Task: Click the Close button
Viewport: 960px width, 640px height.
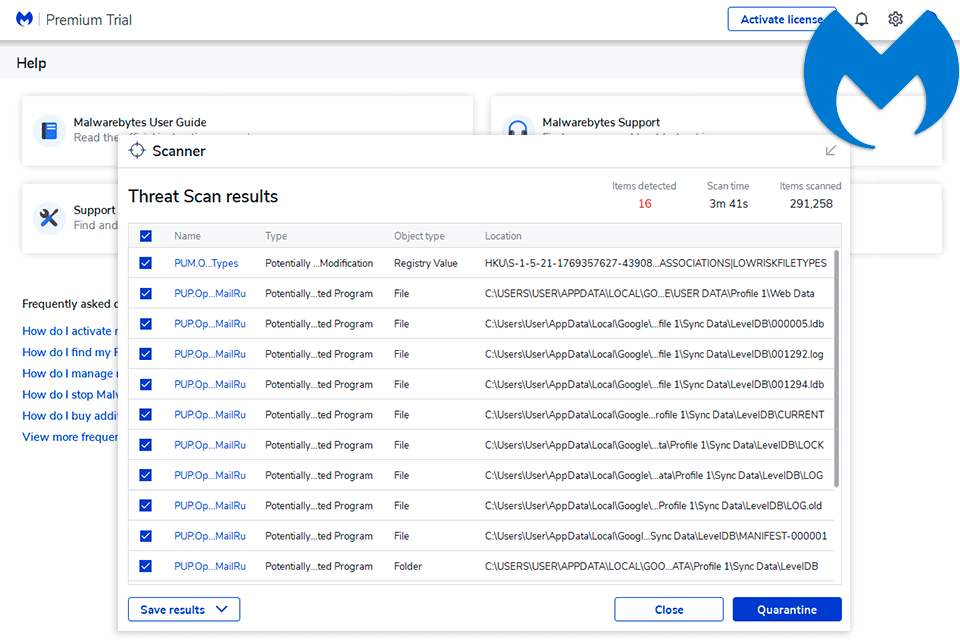Action: click(669, 609)
